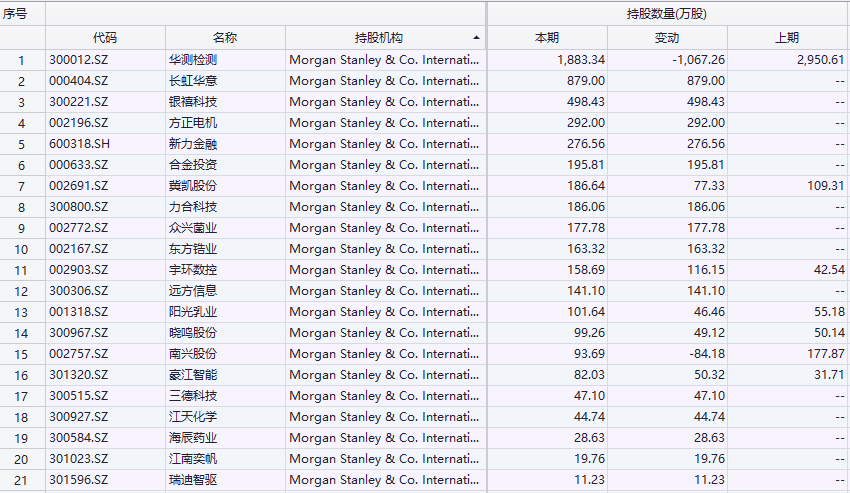Select the 三德科技 name cell

(x=193, y=396)
